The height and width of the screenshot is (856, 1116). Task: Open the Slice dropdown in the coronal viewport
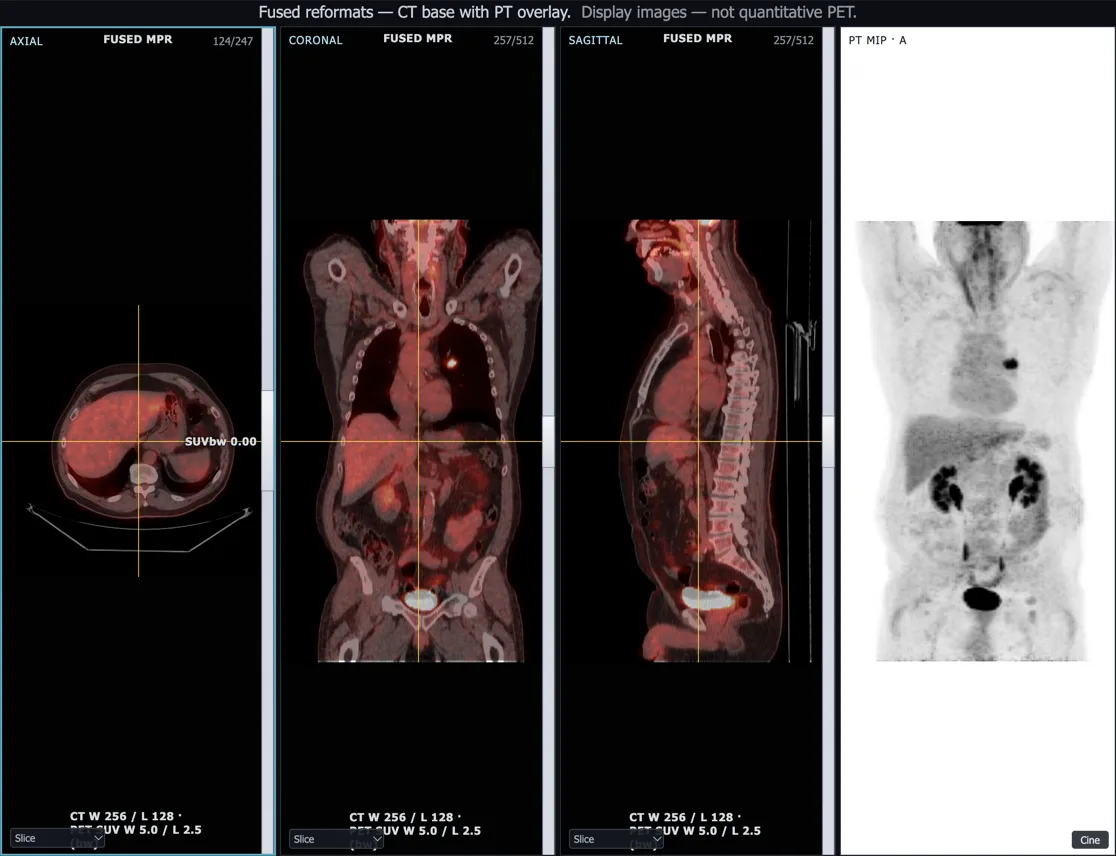coord(337,839)
